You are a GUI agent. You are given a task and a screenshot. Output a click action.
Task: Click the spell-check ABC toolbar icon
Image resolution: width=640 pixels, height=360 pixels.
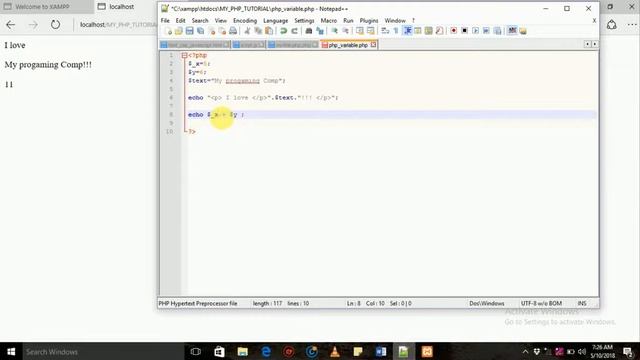[512, 31]
